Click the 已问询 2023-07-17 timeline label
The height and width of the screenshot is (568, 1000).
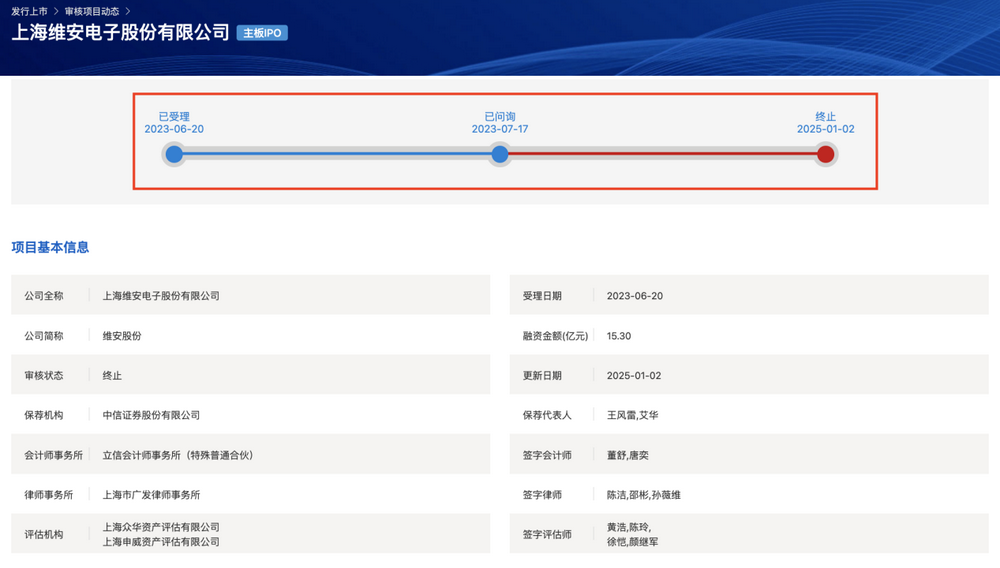pos(500,123)
